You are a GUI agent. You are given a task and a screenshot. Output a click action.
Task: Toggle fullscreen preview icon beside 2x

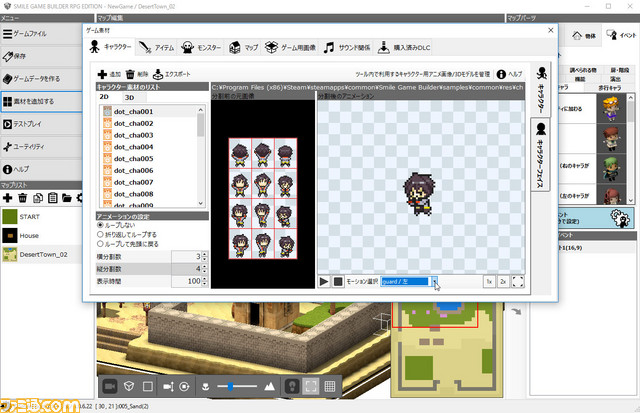pyautogui.click(x=518, y=282)
